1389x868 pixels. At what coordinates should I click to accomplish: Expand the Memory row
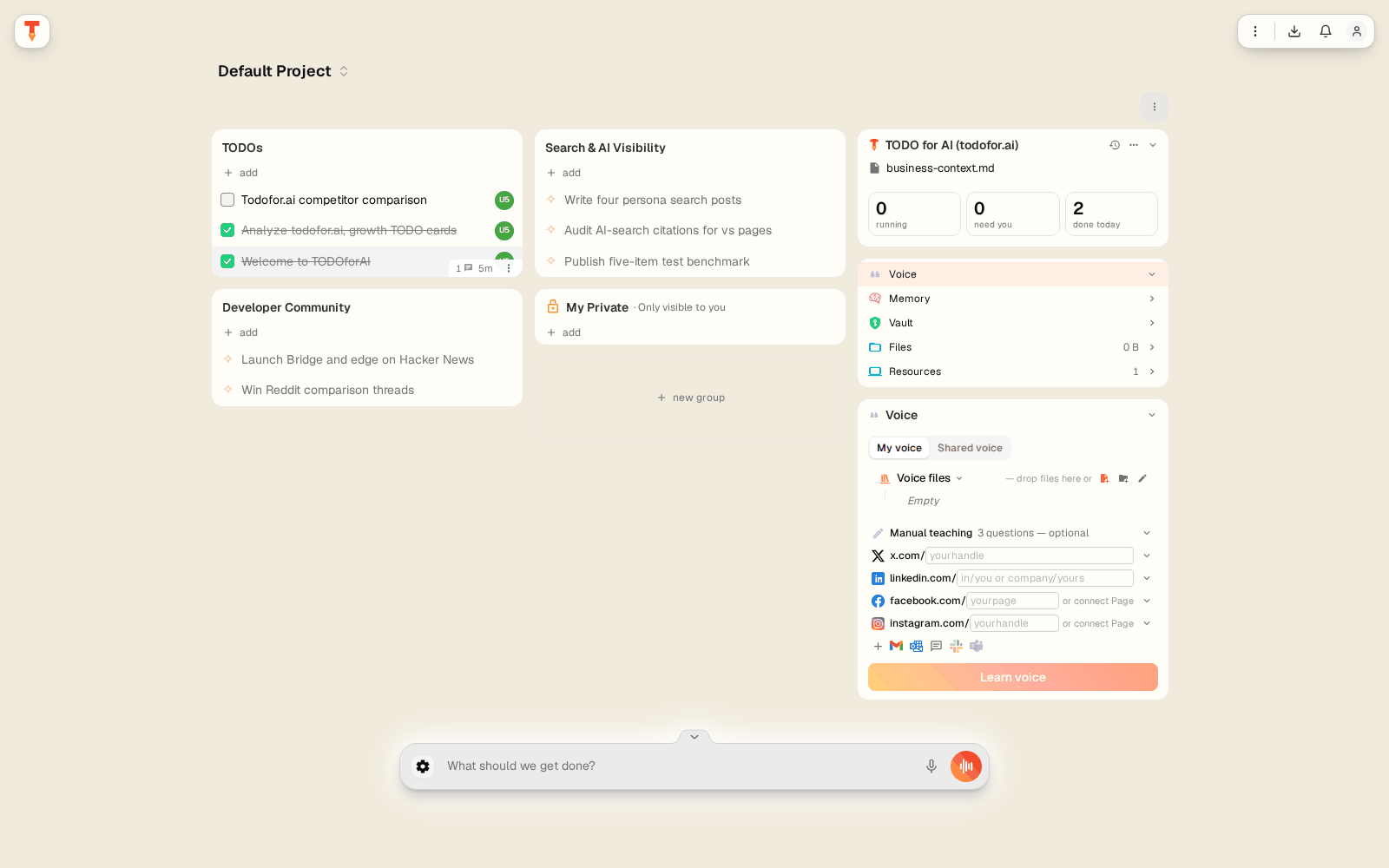pos(1013,299)
